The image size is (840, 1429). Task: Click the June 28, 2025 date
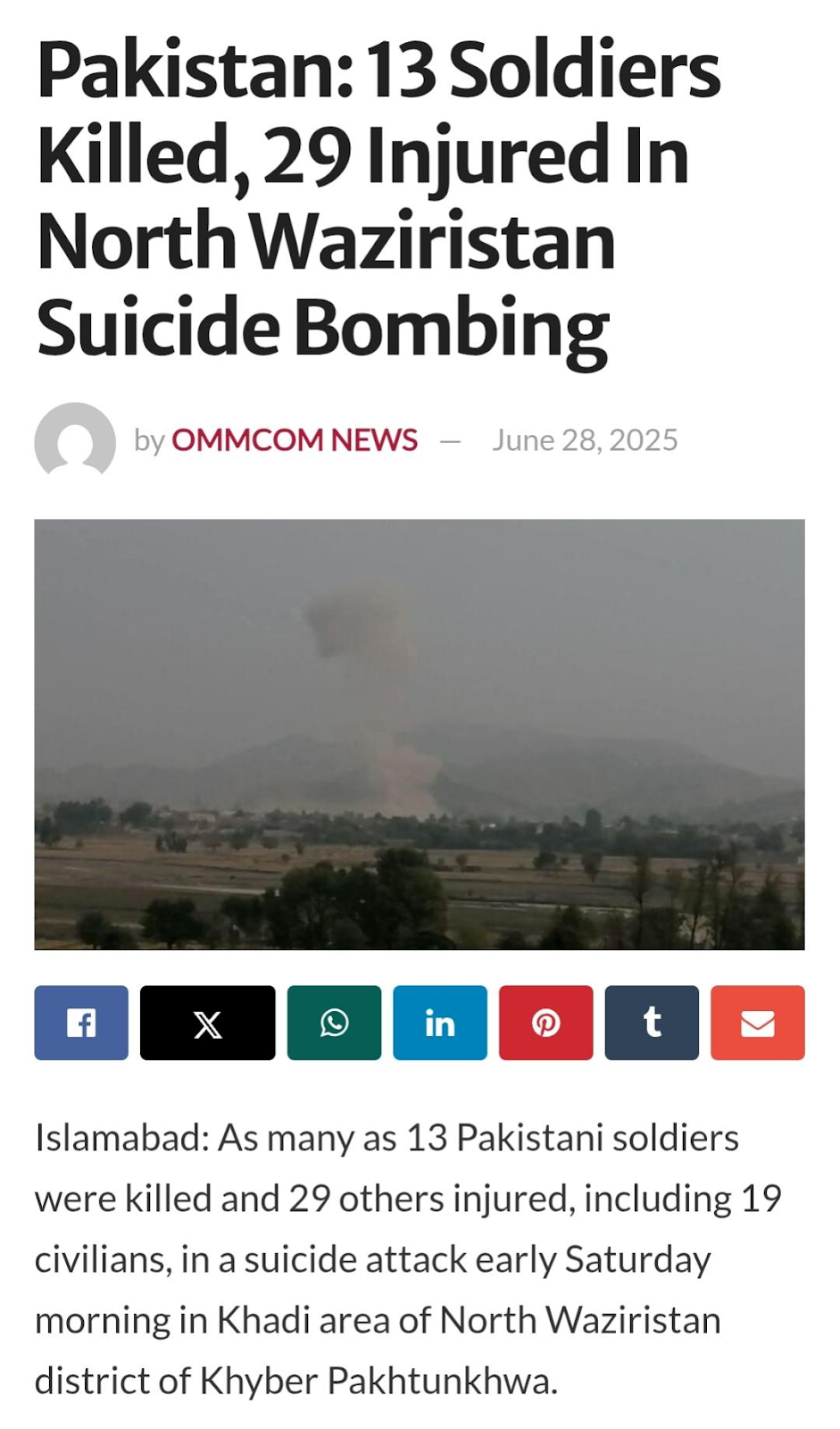point(585,440)
